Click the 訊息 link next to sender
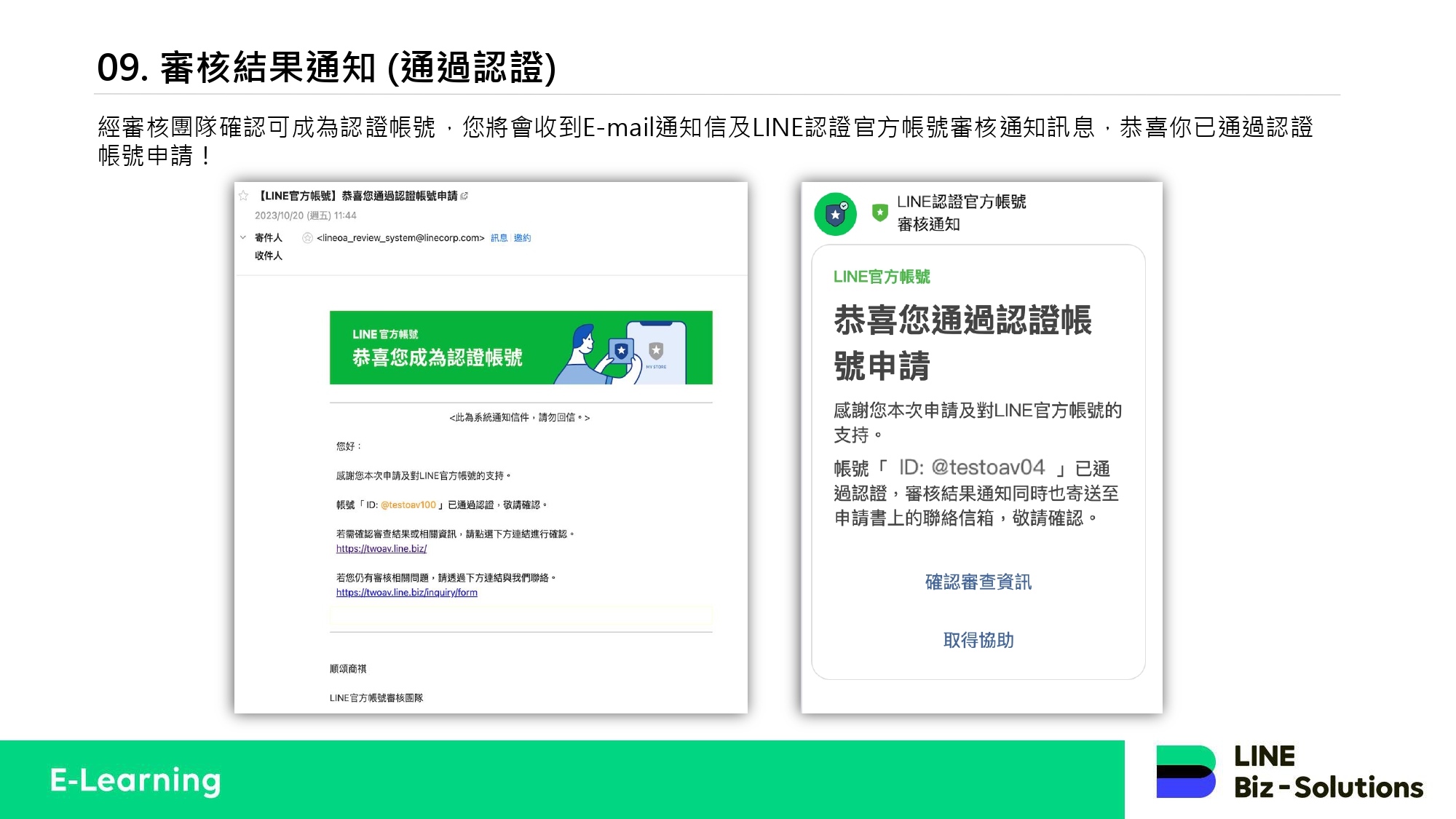The height and width of the screenshot is (819, 1456). click(499, 238)
